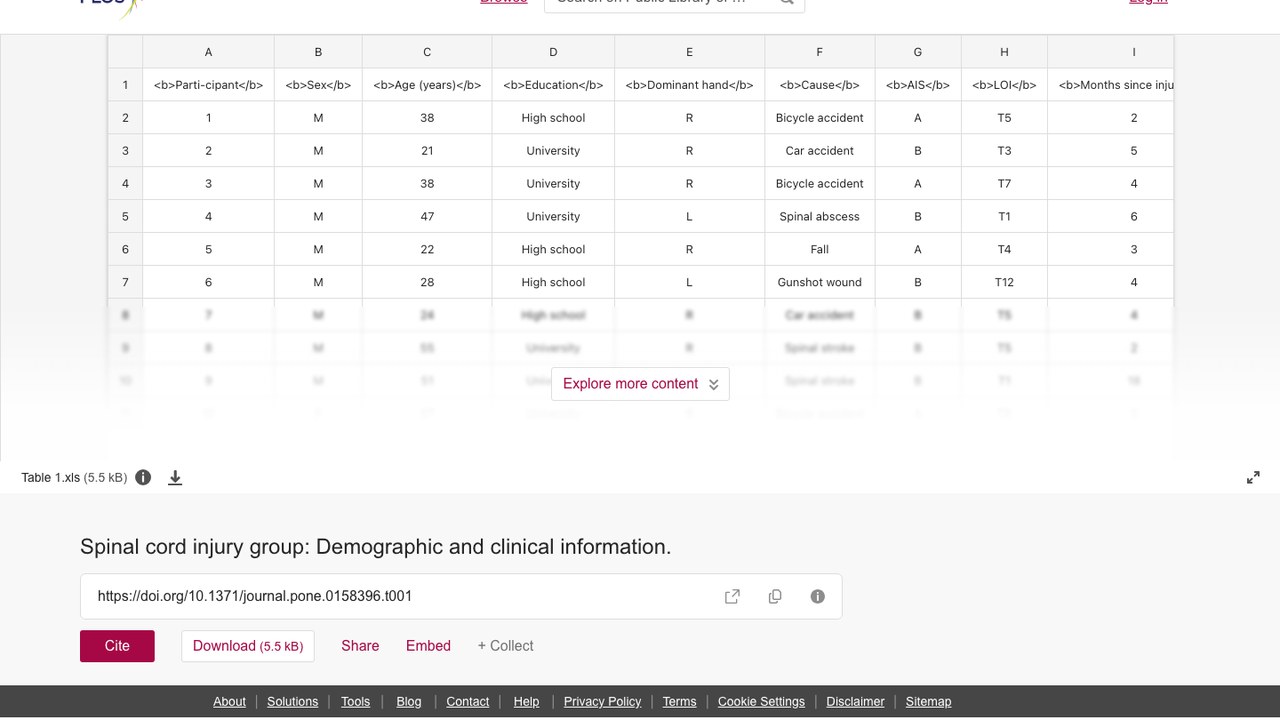Download Table 1.xls via arrow icon
Screen dimensions: 1280x720
[x=175, y=478]
